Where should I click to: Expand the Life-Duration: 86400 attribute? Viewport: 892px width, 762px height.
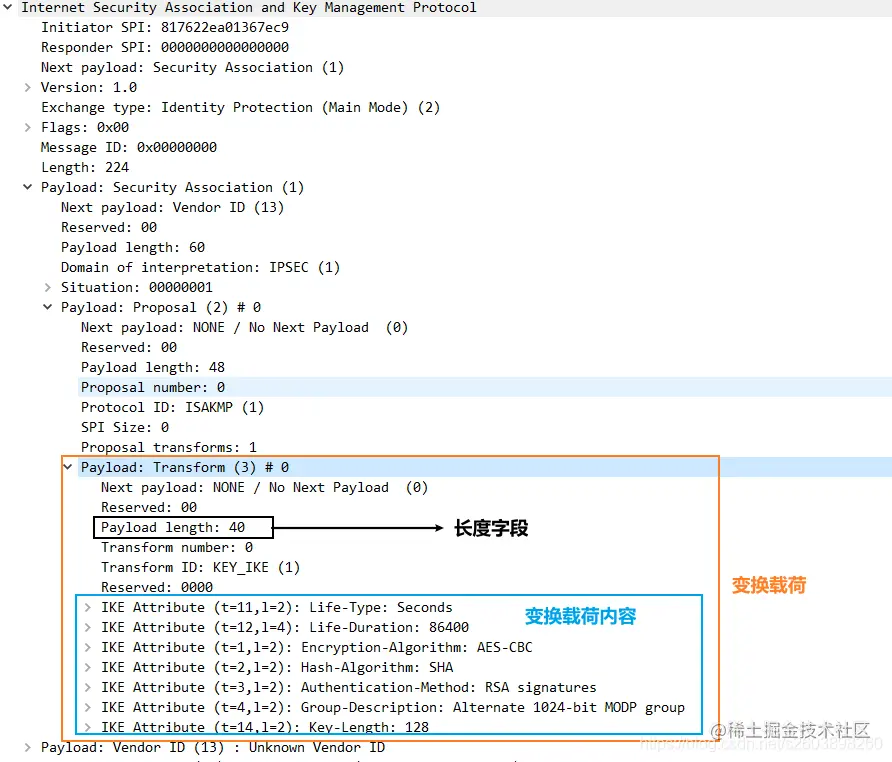(x=88, y=627)
